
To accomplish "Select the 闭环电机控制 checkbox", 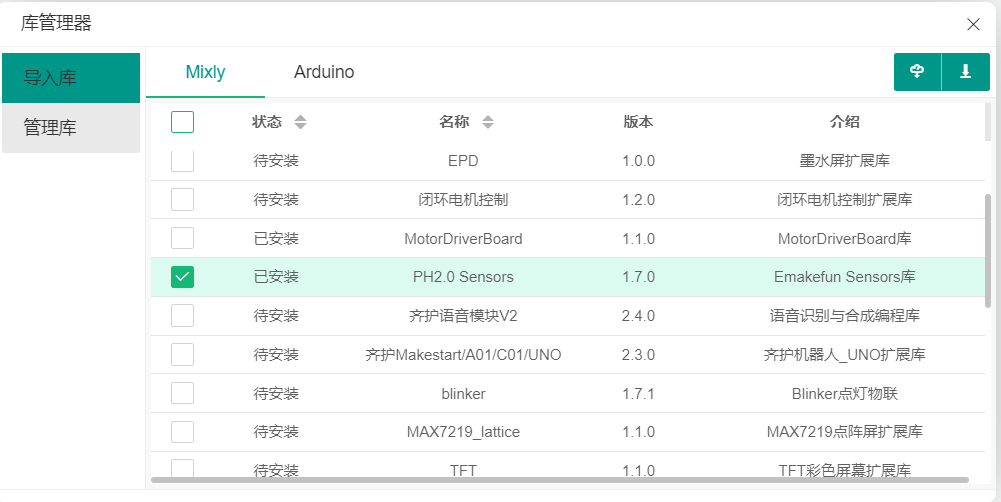I will coord(183,199).
